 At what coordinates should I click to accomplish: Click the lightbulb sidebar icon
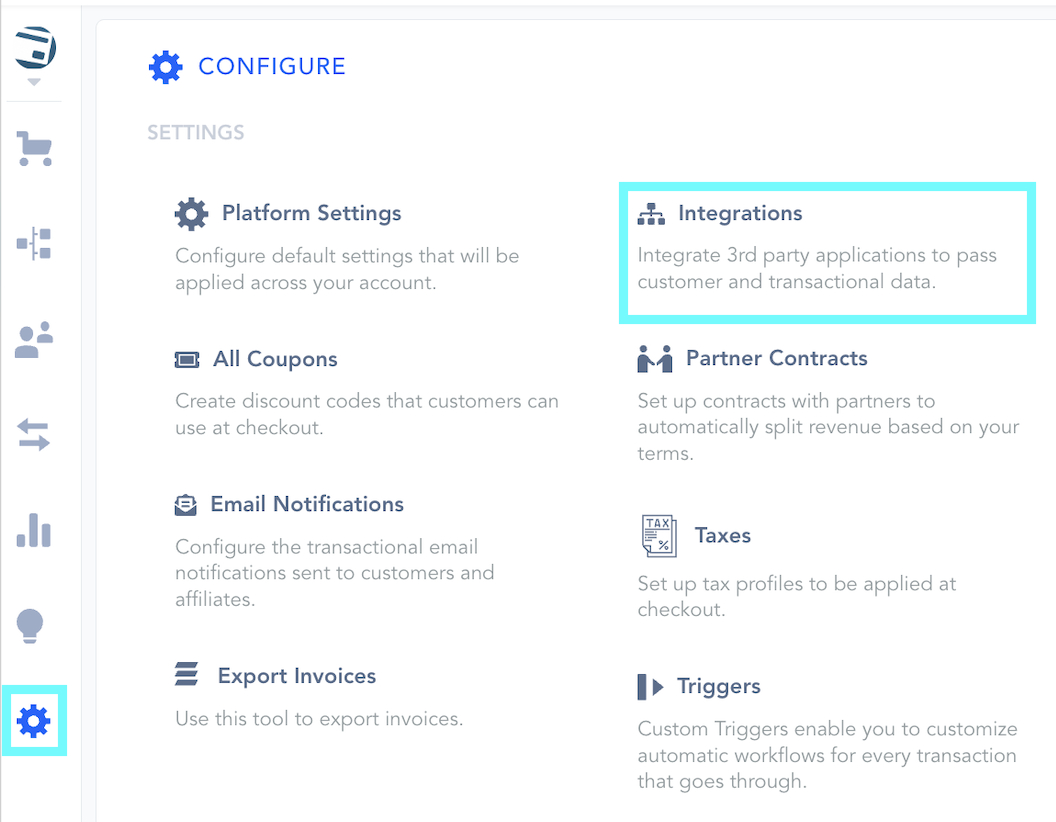click(31, 626)
